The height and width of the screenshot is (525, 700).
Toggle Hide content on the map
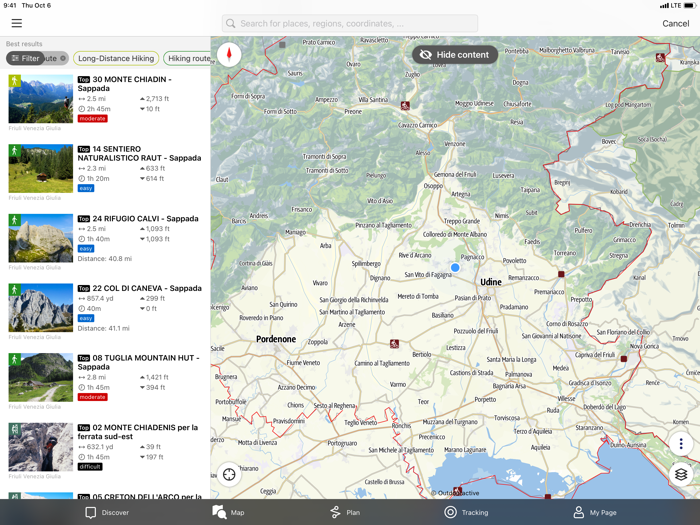click(455, 55)
